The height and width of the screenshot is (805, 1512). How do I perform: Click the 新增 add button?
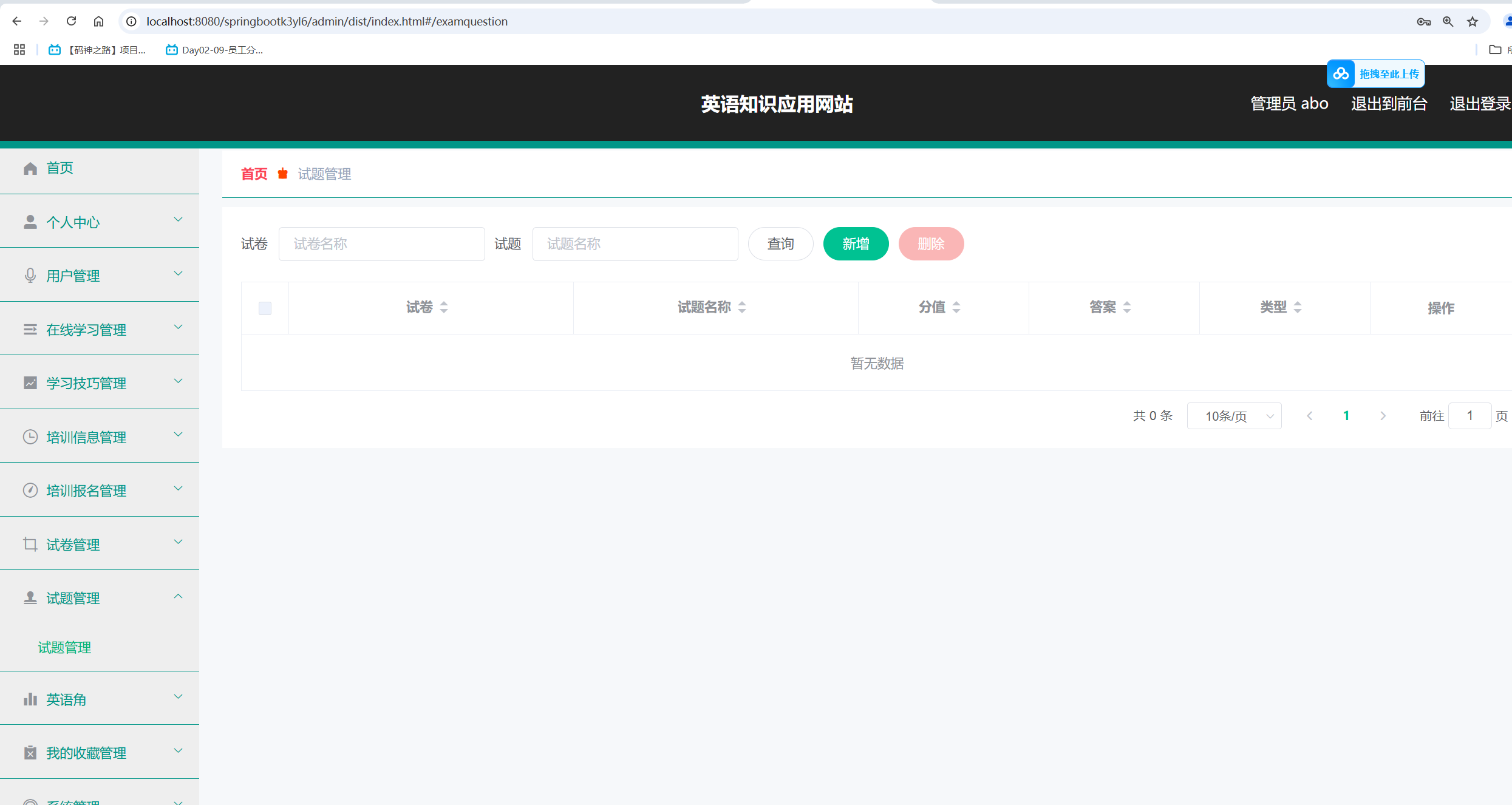point(856,243)
